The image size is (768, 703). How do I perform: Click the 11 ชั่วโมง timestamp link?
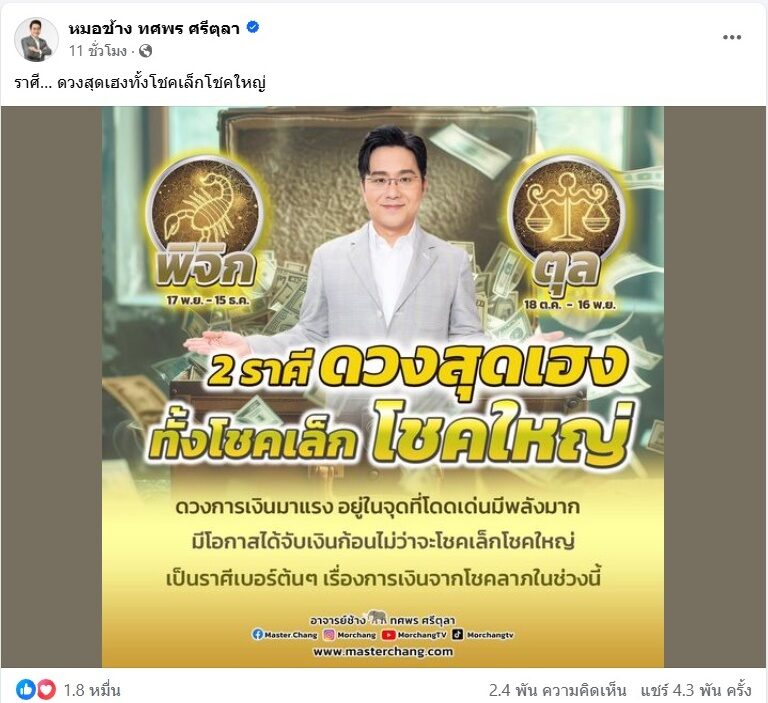[x=98, y=51]
